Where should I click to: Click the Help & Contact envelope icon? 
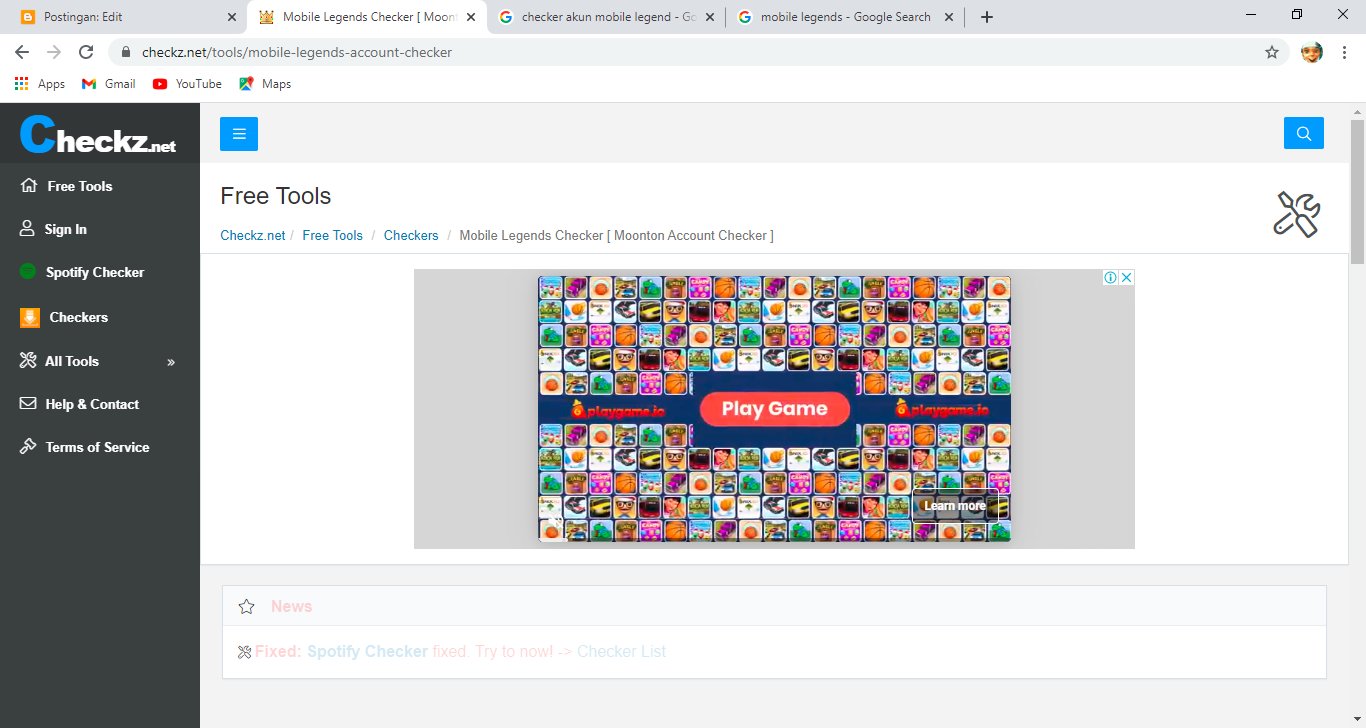point(28,404)
